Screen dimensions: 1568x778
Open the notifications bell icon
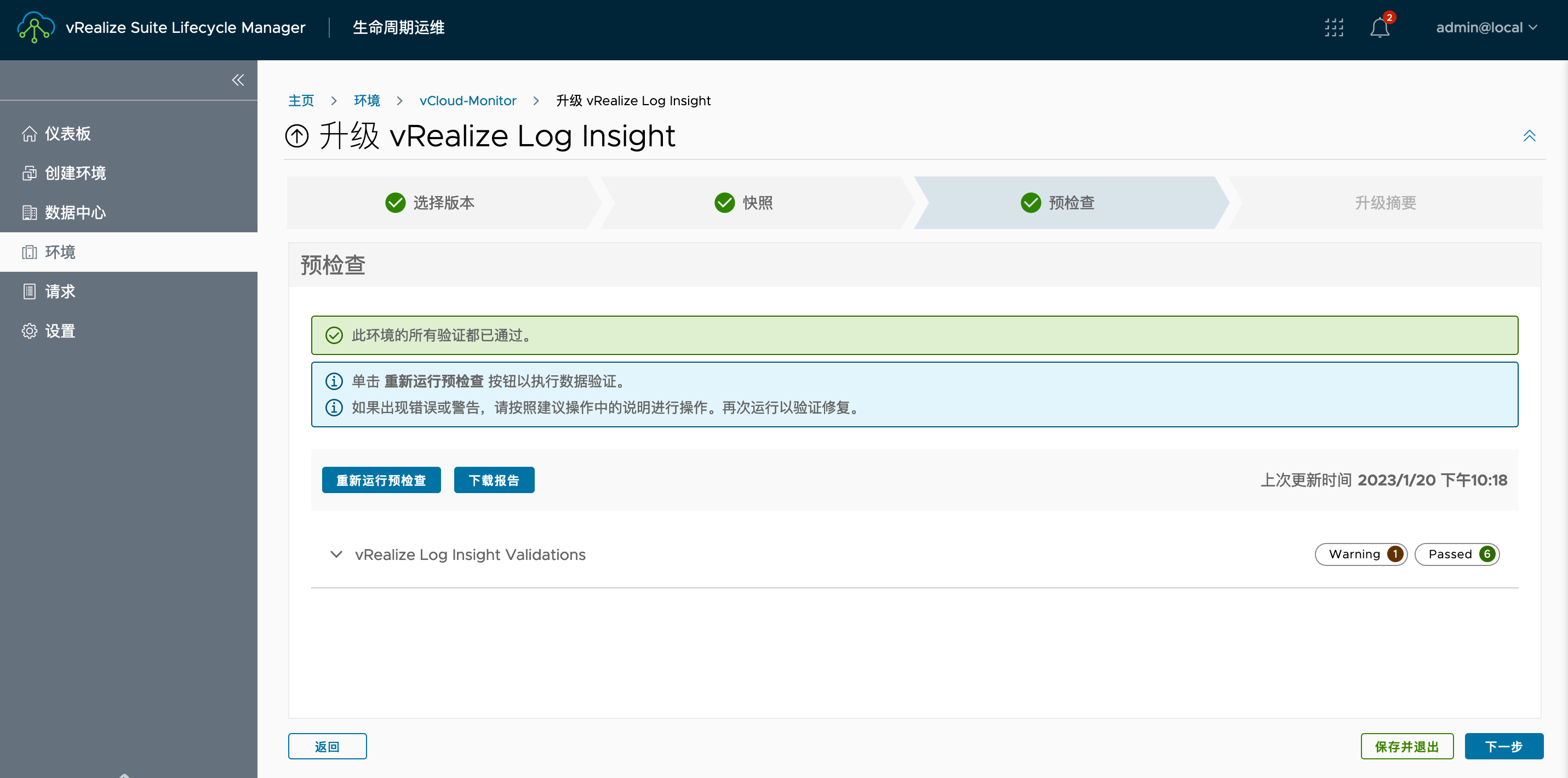click(x=1380, y=27)
